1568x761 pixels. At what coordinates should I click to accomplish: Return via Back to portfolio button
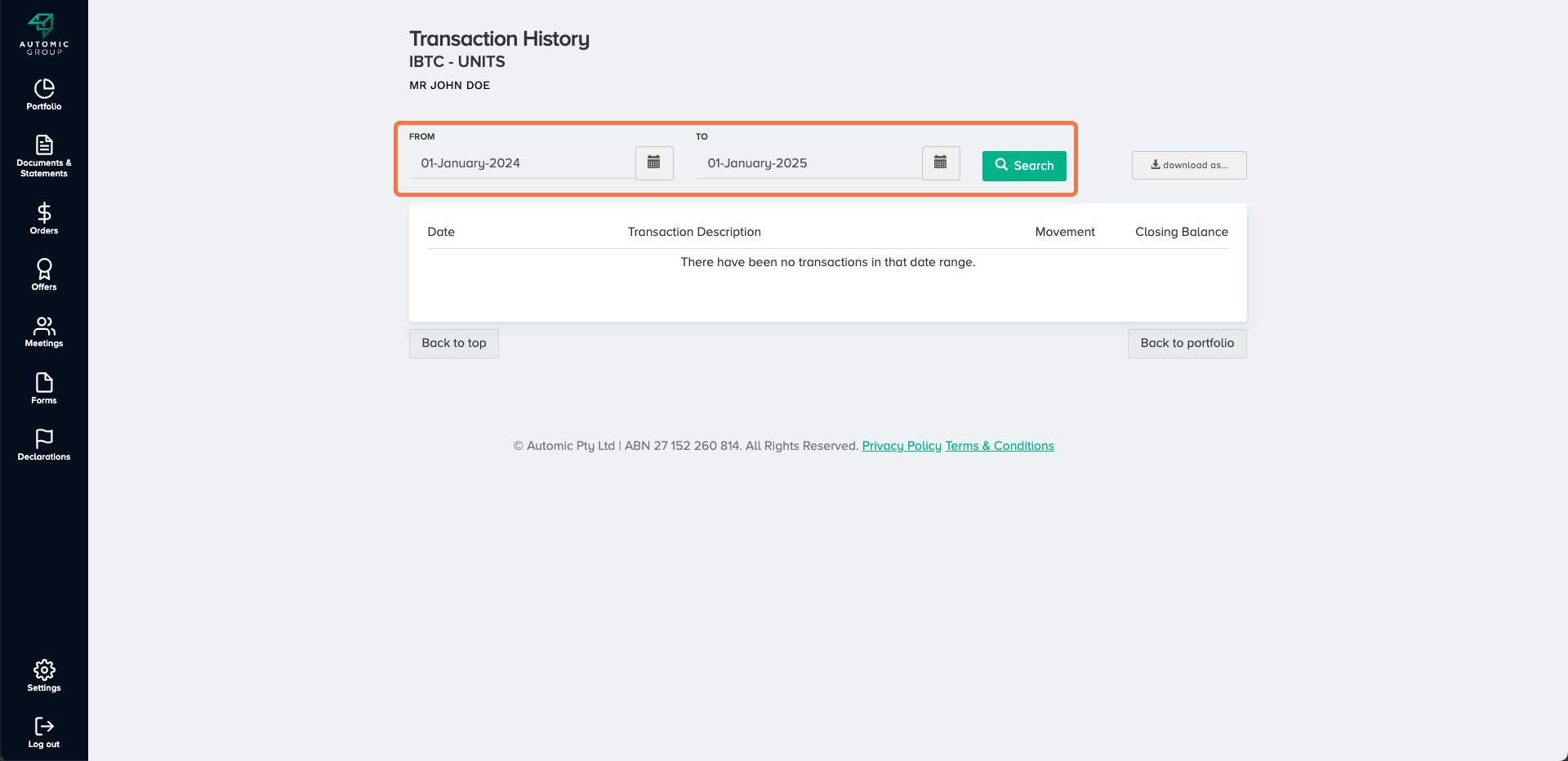click(1187, 344)
